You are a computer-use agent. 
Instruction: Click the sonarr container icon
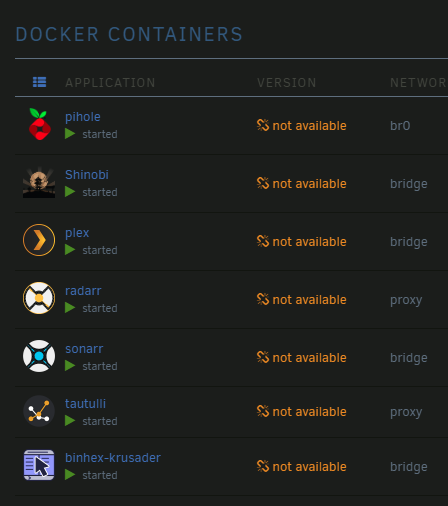(39, 356)
